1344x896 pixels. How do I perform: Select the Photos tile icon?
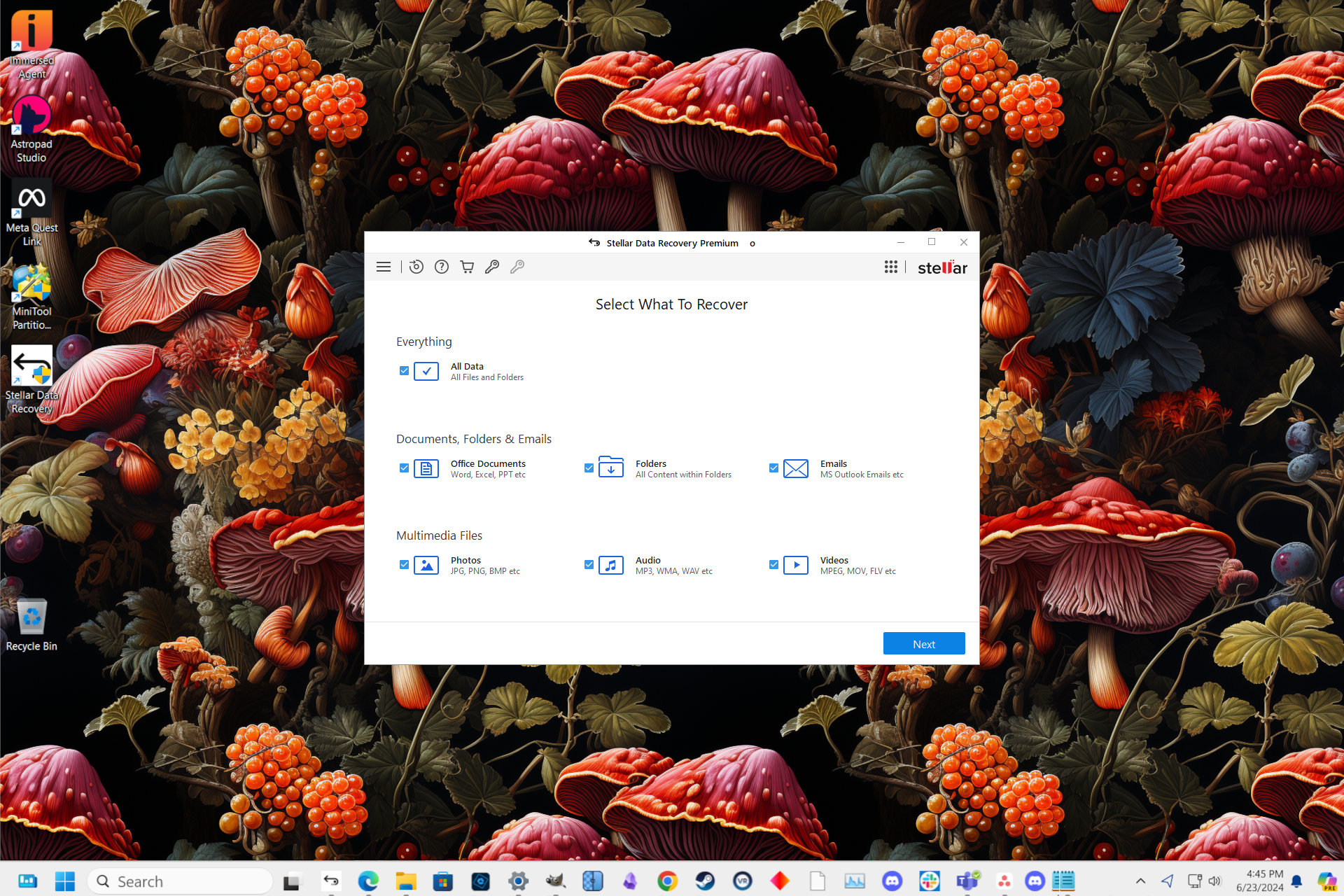click(426, 565)
